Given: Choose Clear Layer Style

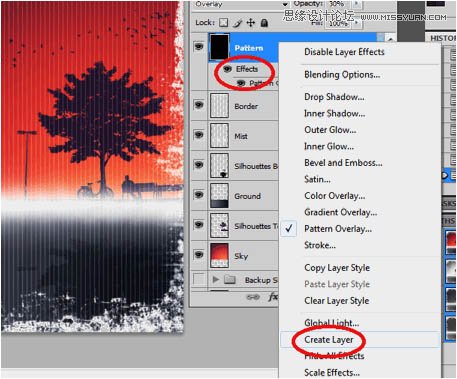Looking at the screenshot, I should (337, 301).
